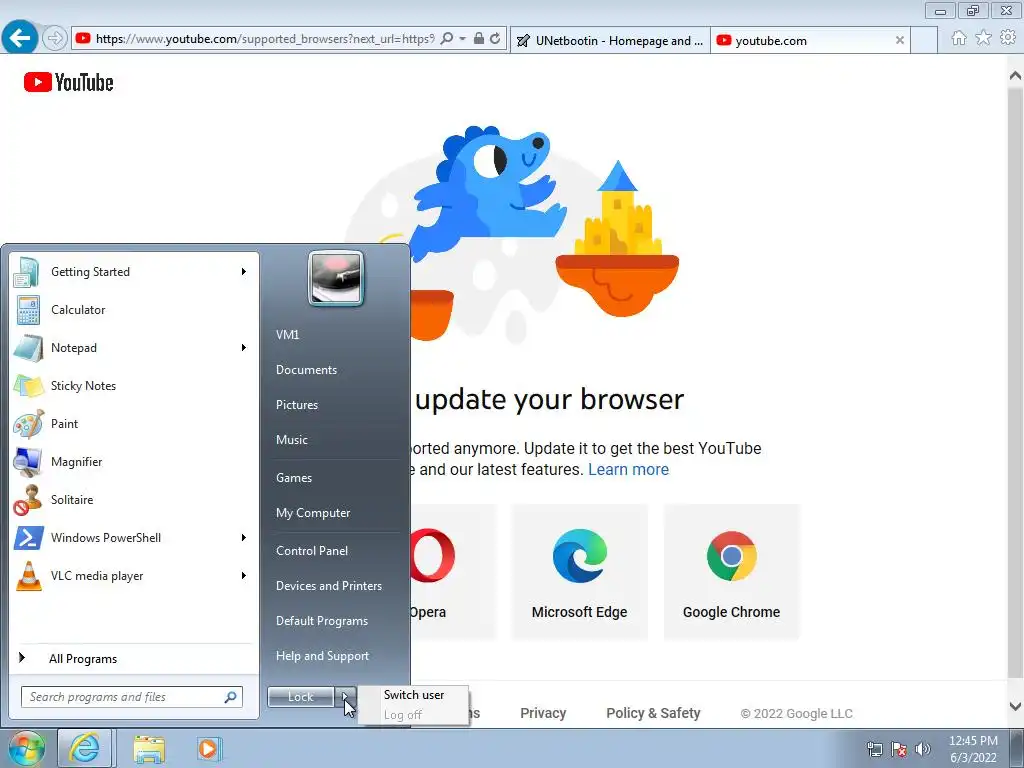Expand Getting Started submenu arrow
Screen dimensions: 1024x768
tap(244, 272)
